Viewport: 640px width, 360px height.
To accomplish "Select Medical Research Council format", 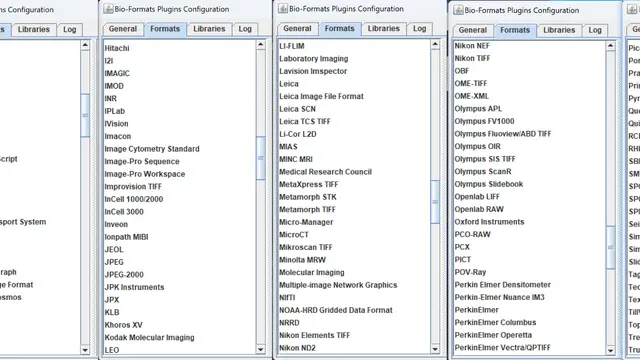I will (325, 172).
